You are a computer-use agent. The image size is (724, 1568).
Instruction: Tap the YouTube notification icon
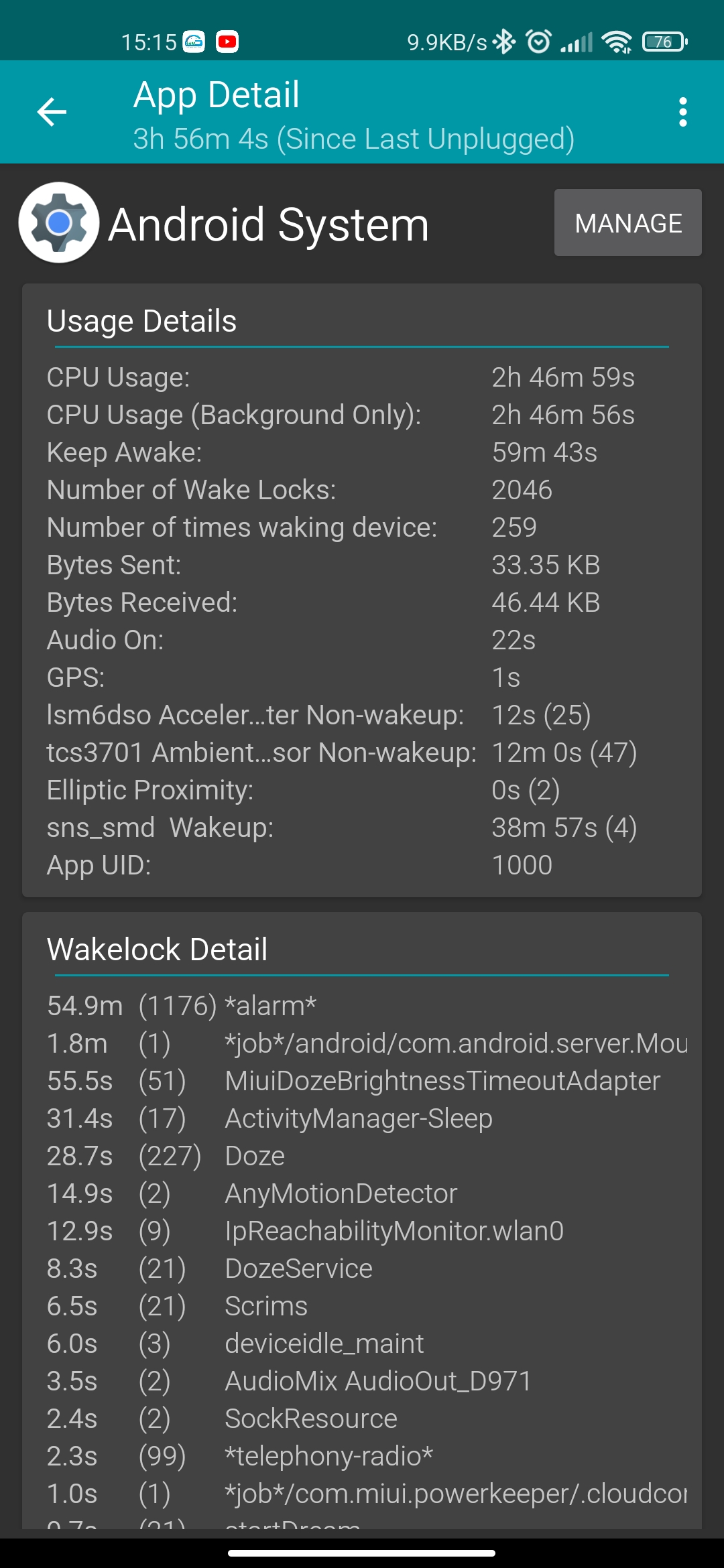(227, 42)
